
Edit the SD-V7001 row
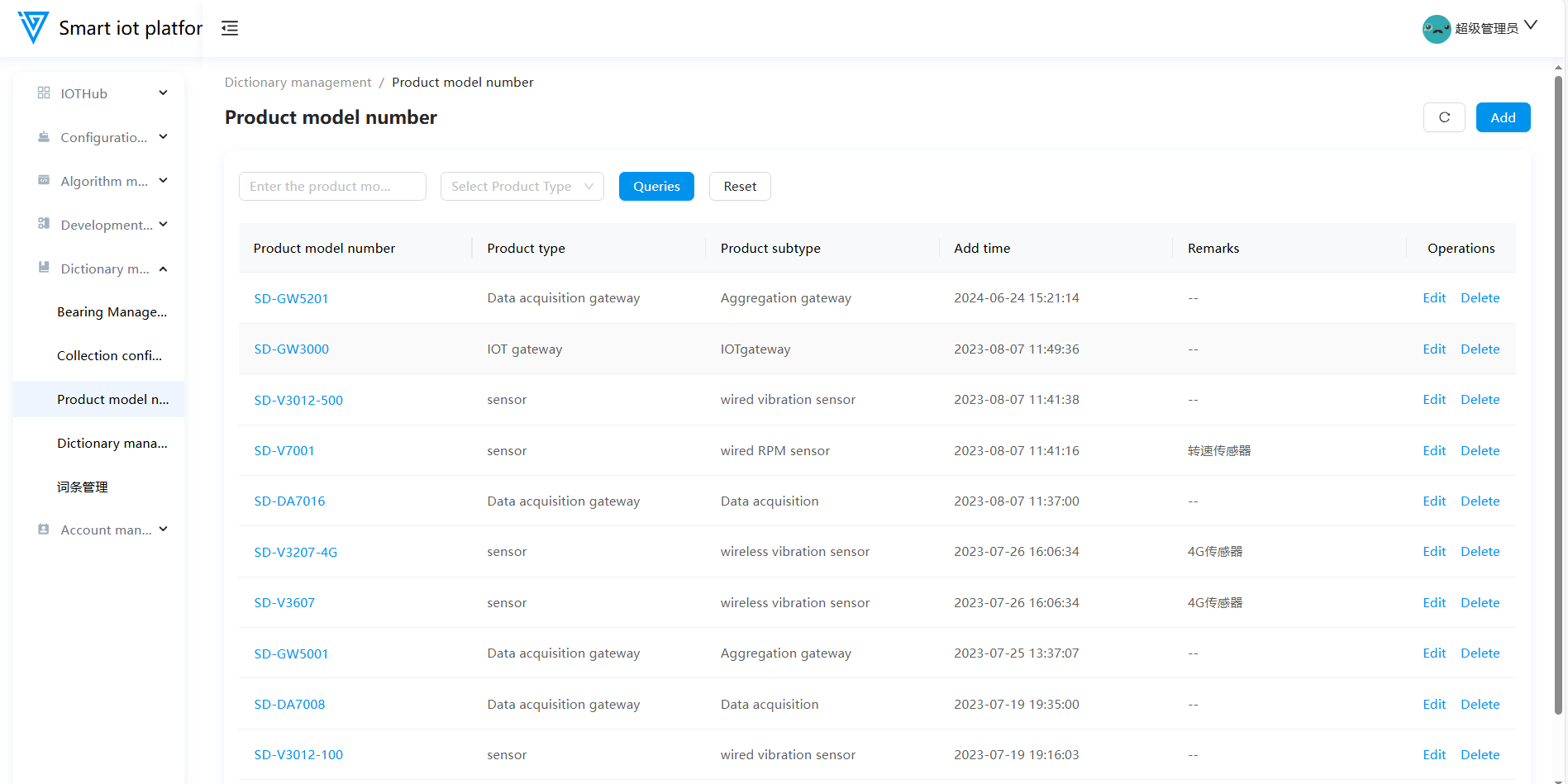coord(1434,451)
